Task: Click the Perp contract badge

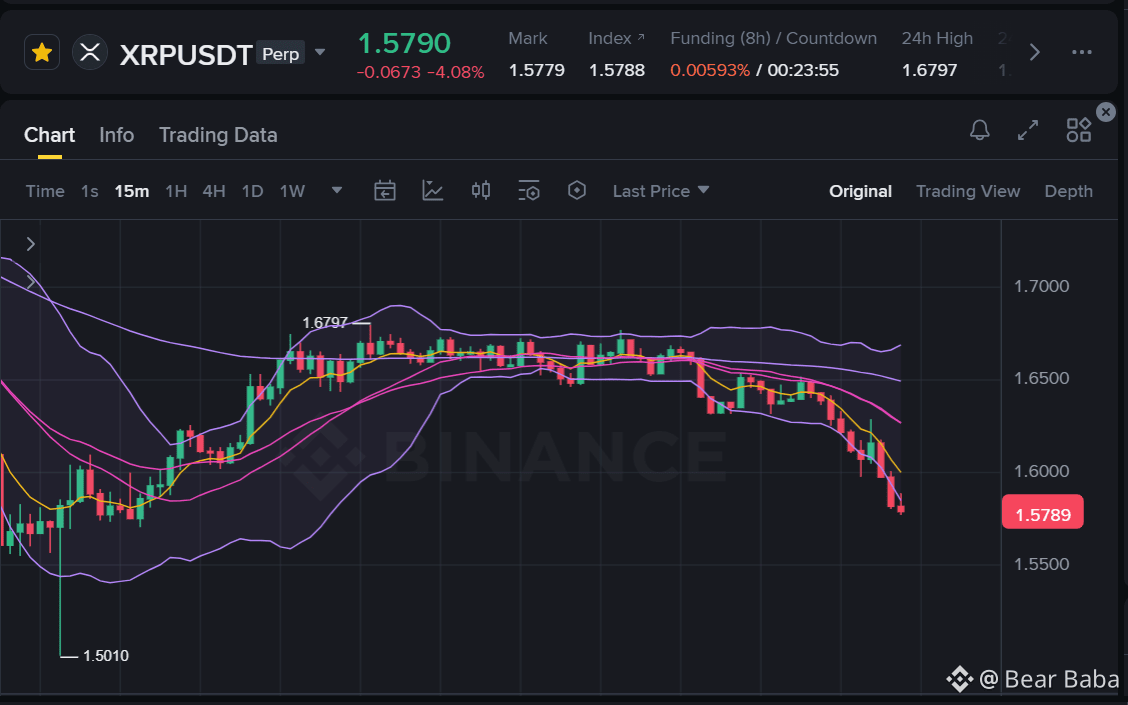Action: (x=281, y=53)
